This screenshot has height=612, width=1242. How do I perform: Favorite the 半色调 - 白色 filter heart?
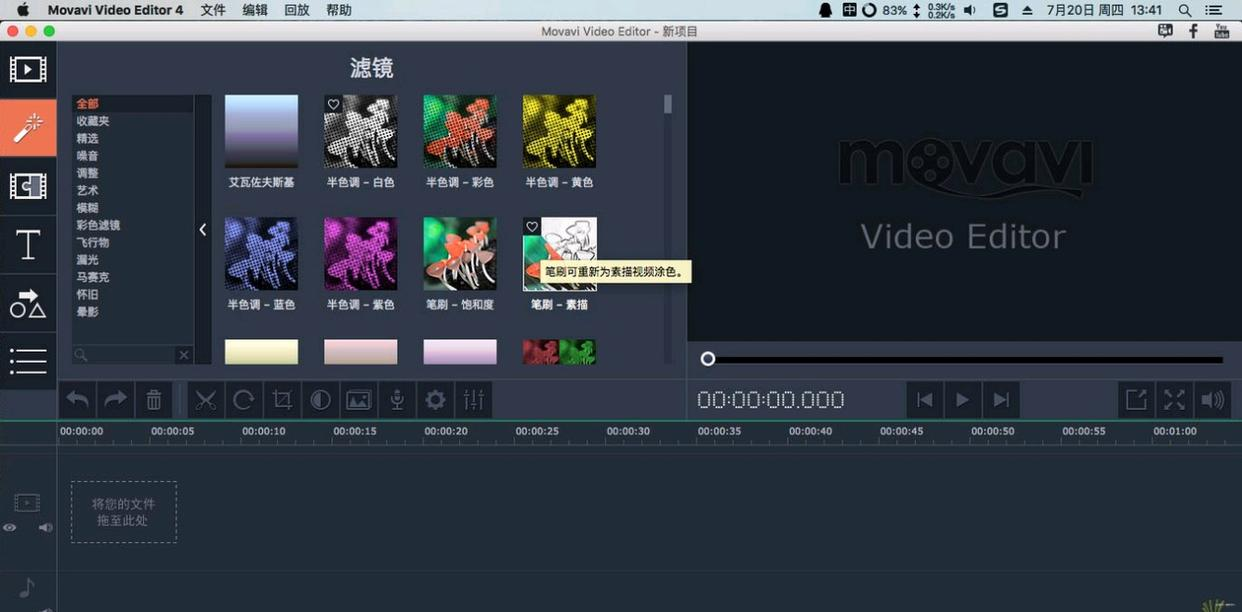click(x=334, y=105)
